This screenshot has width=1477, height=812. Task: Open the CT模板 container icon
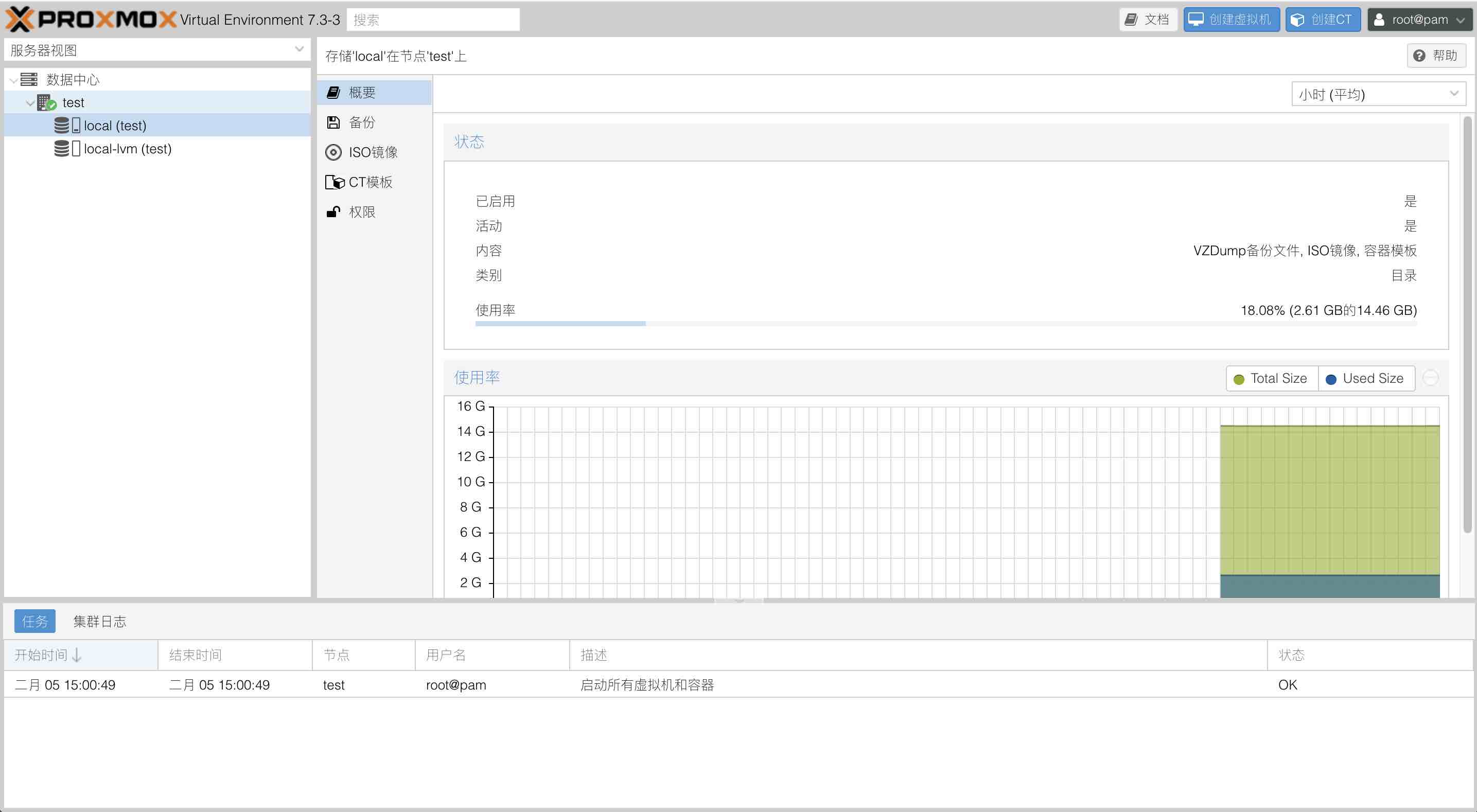pyautogui.click(x=335, y=182)
